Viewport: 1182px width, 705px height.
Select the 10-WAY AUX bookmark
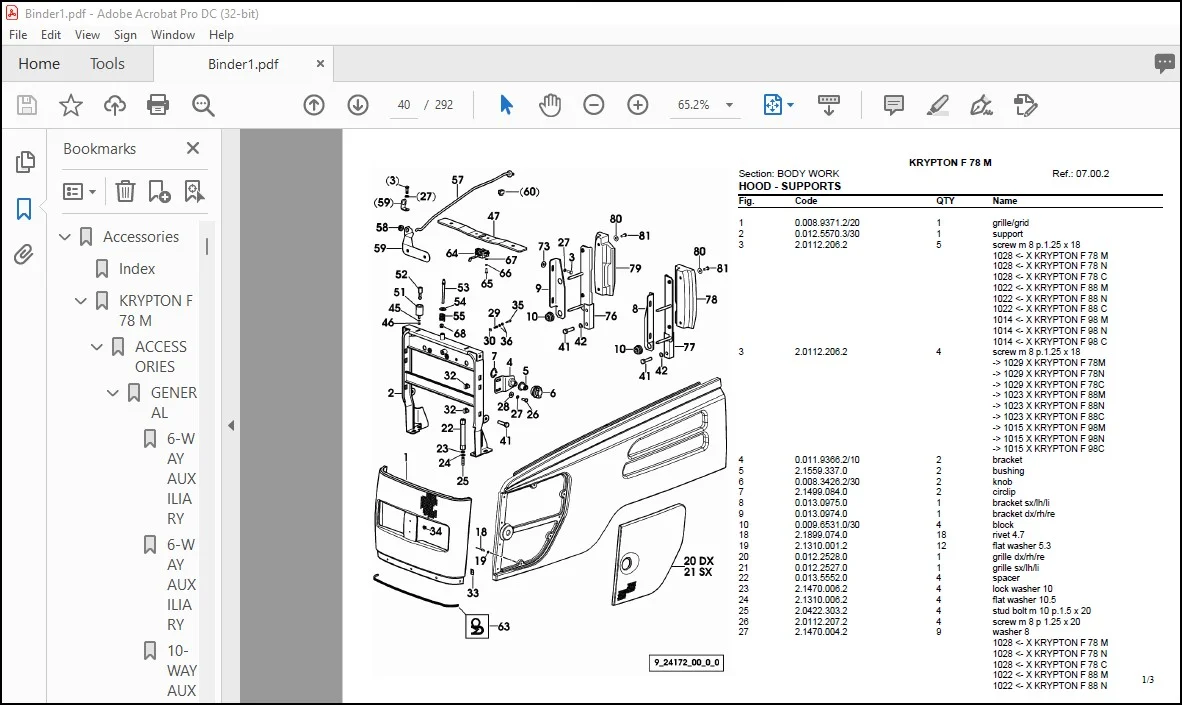[x=182, y=670]
